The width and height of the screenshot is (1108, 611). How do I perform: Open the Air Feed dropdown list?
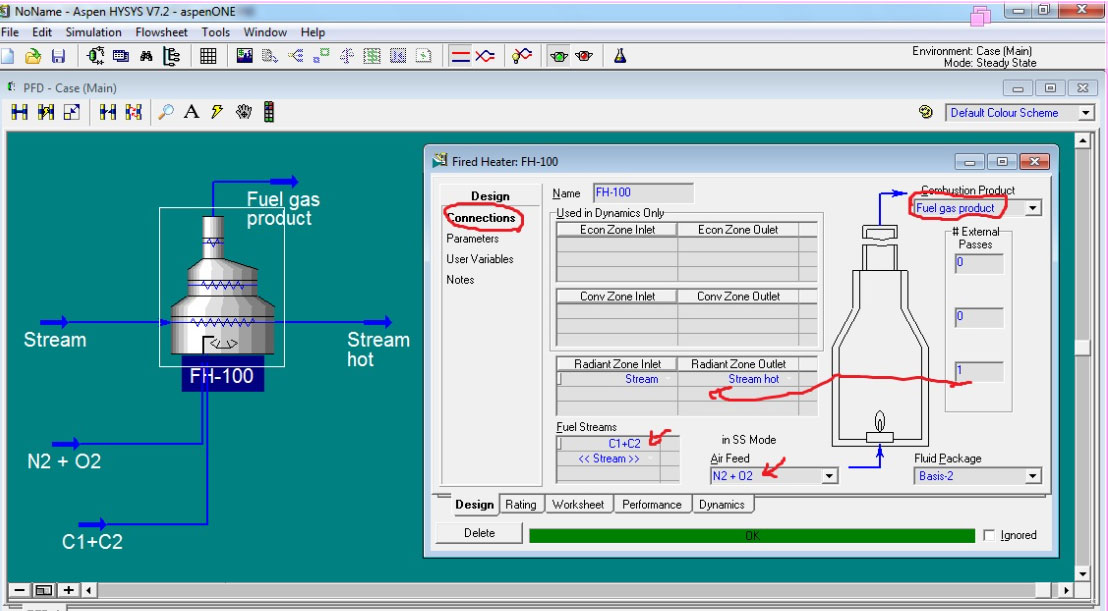tap(828, 476)
